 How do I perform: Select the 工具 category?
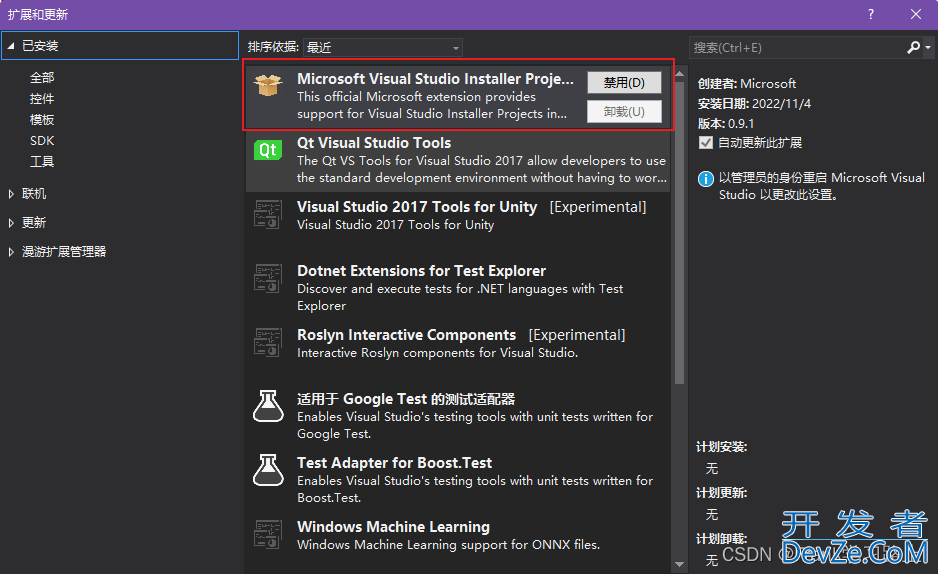[x=42, y=161]
